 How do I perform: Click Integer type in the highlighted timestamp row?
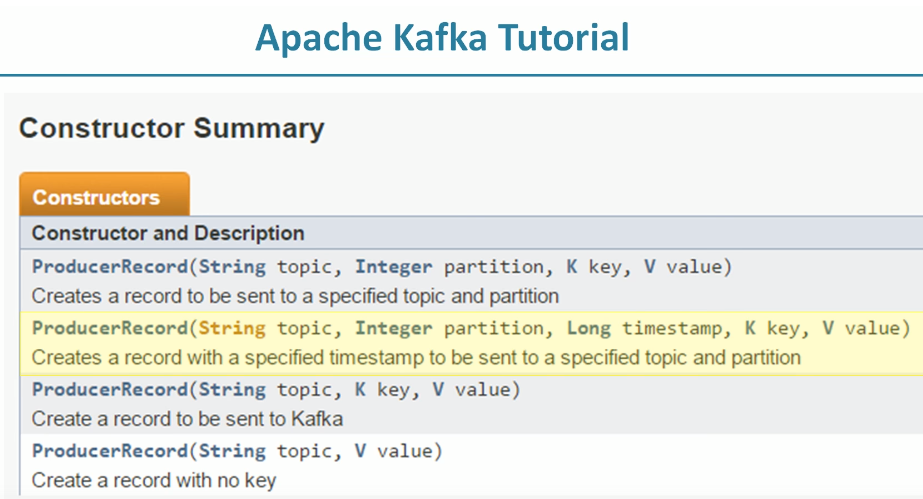coord(393,328)
